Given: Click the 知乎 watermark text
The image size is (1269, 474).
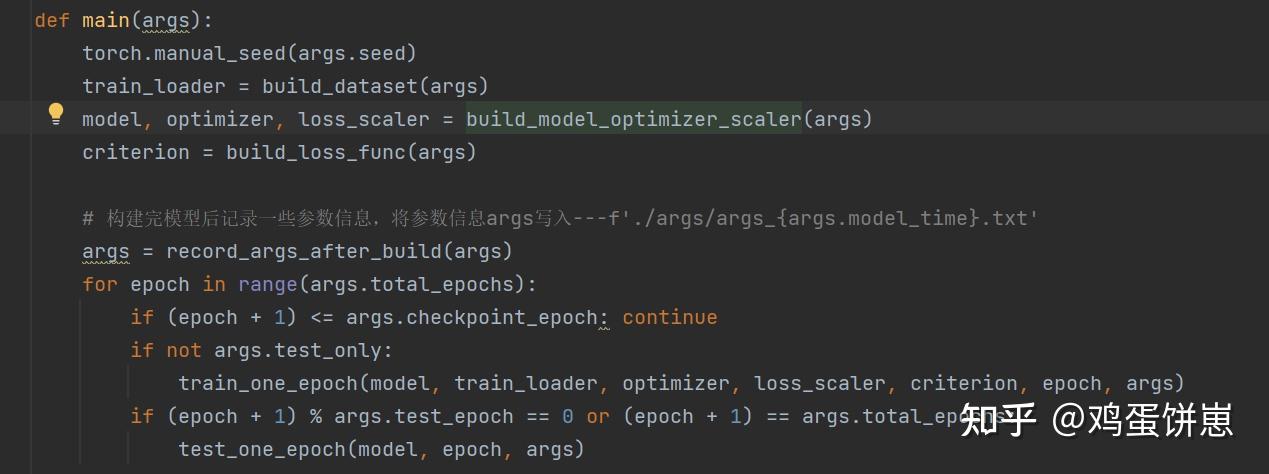Looking at the screenshot, I should (997, 420).
